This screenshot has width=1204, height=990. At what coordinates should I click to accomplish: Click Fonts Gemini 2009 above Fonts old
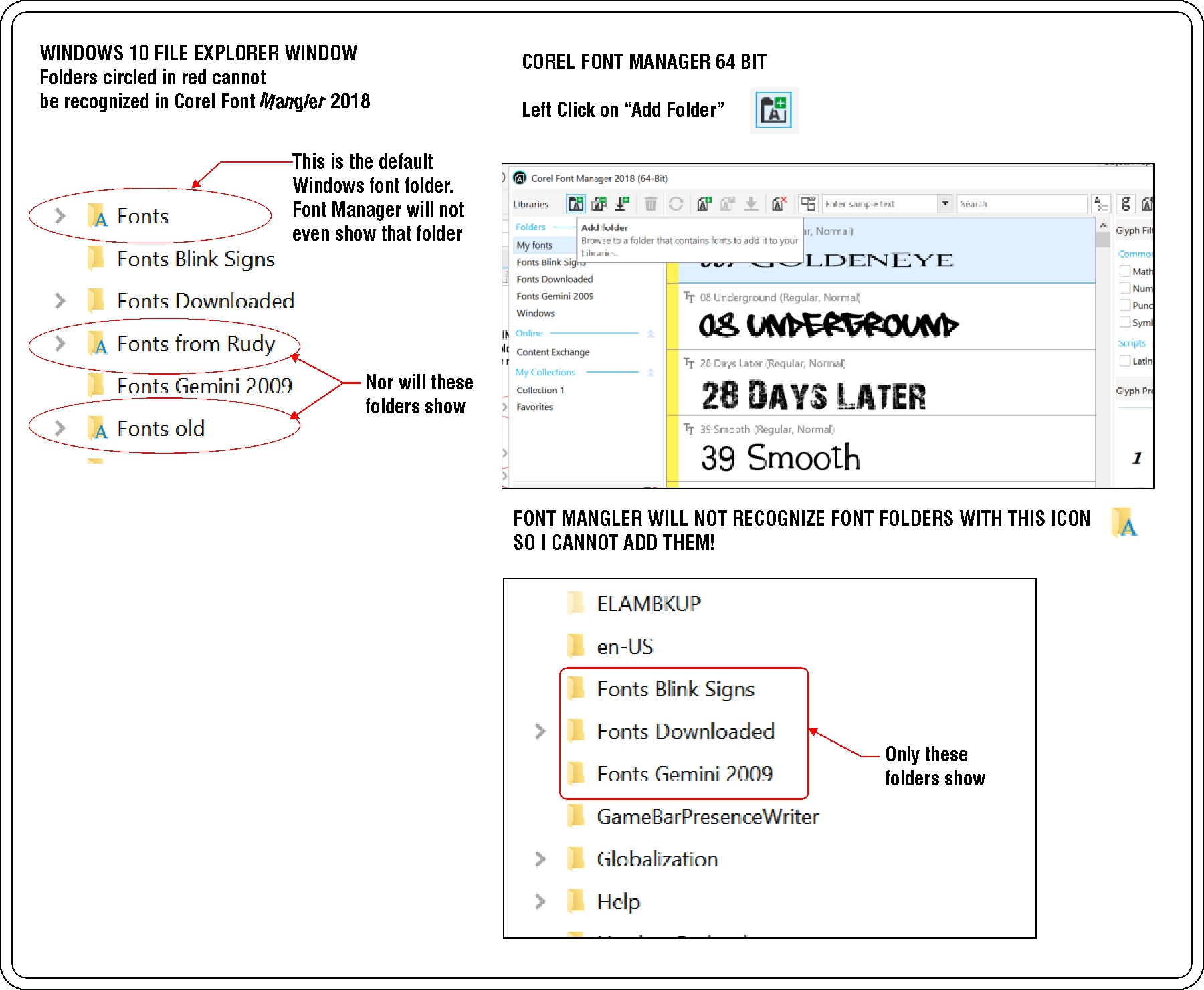pos(205,385)
